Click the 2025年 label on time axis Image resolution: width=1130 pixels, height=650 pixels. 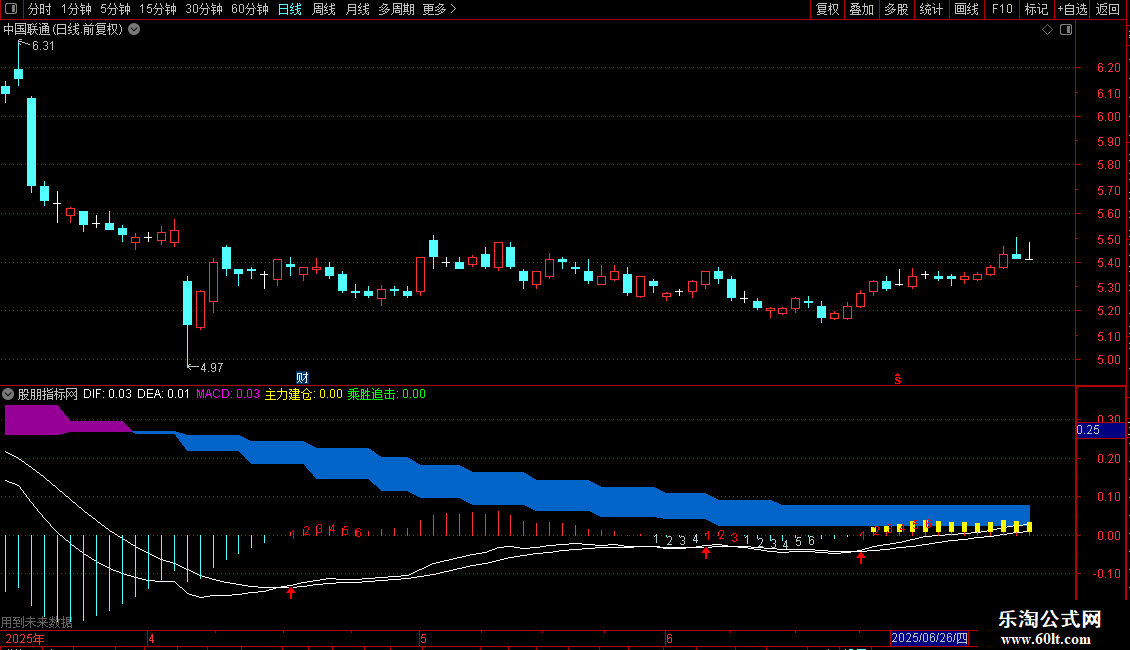25,638
